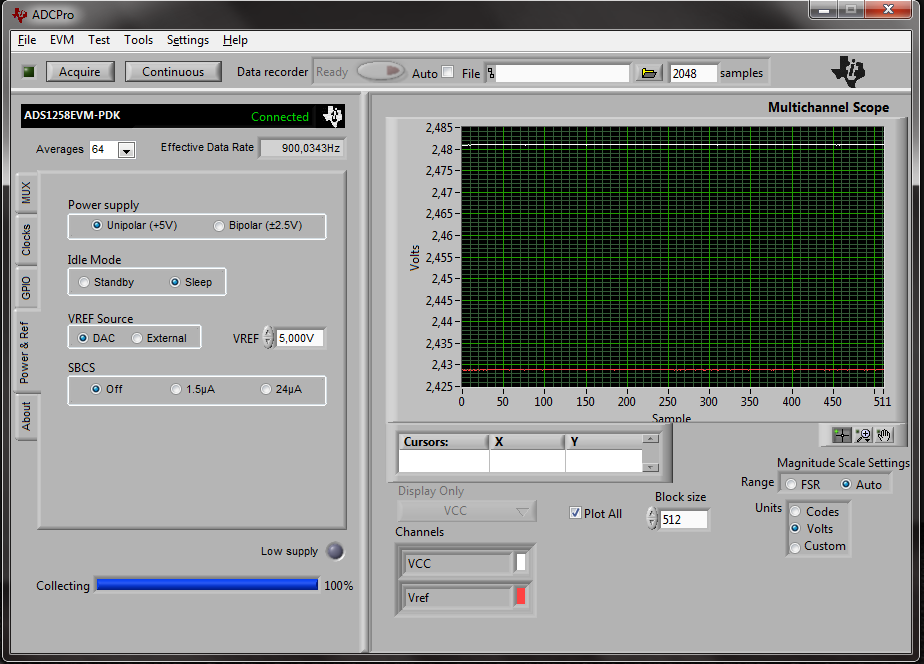Select Bipolar (±2.5V) power supply
This screenshot has height=664, width=924.
(219, 226)
